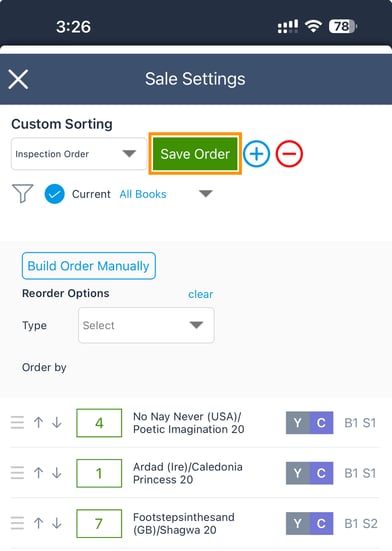This screenshot has height=551, width=392.
Task: Move Ardad (Ire) row down
Action: [x=57, y=473]
